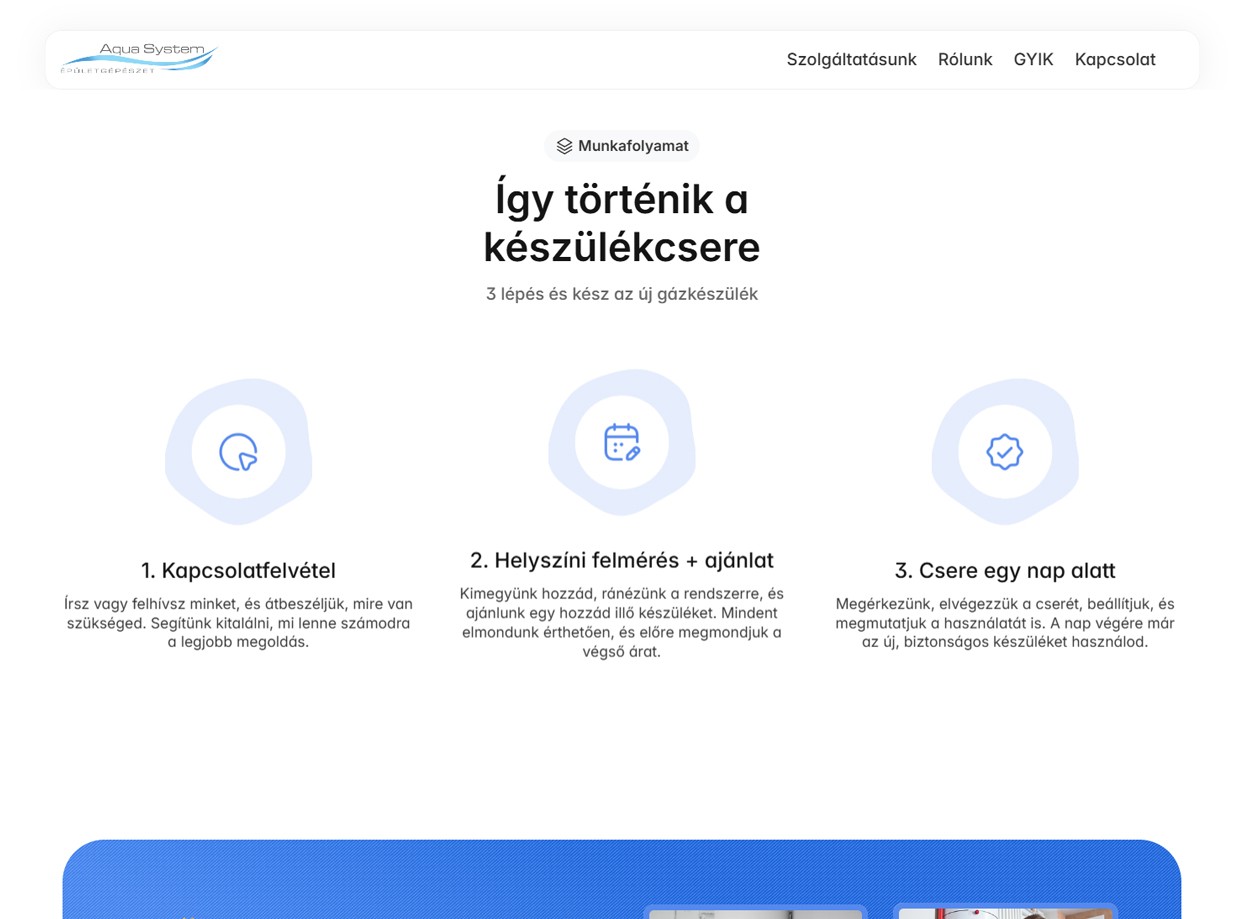Select the cursor-click icon above Kapcsolatfelvétel
1244x919 pixels.
point(238,451)
